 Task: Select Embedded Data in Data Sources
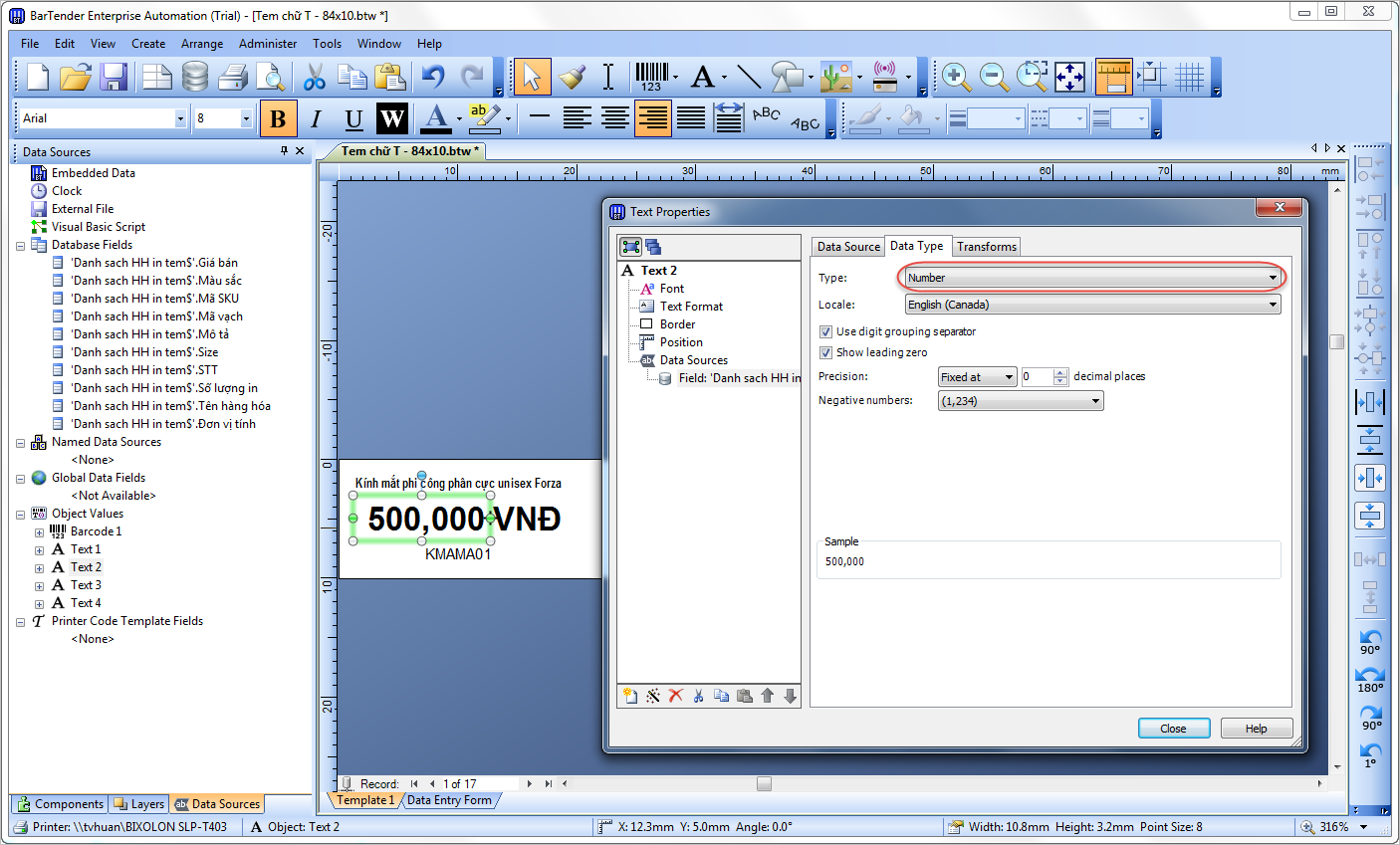point(94,173)
